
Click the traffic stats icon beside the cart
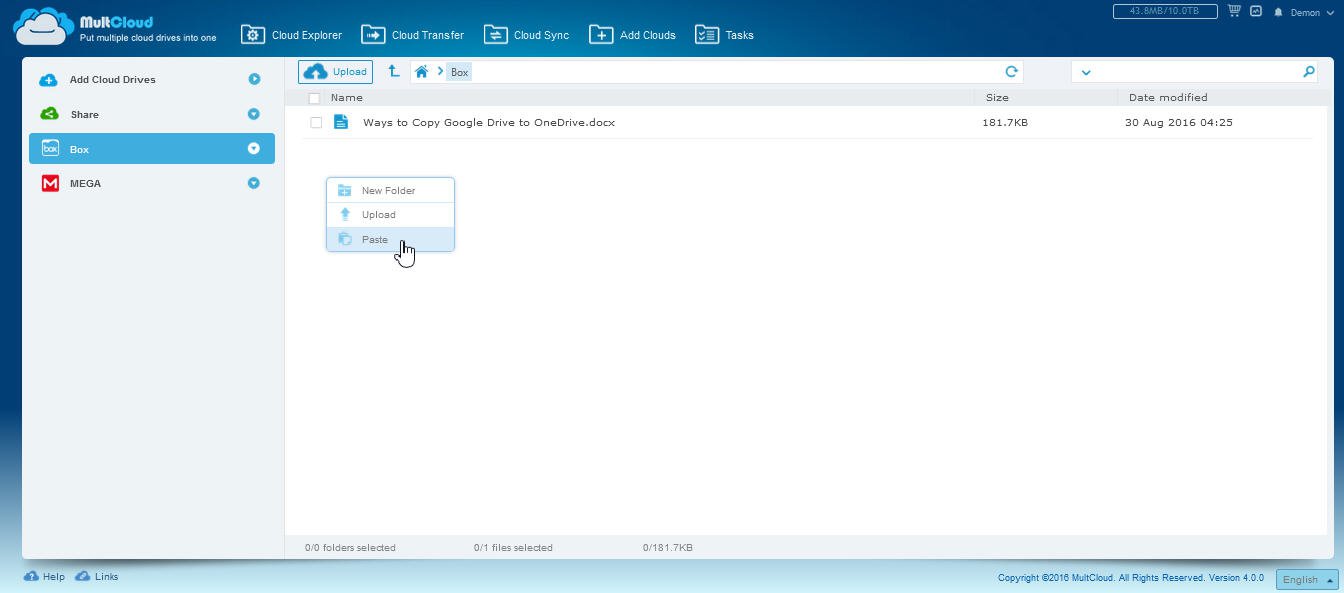tap(1256, 12)
